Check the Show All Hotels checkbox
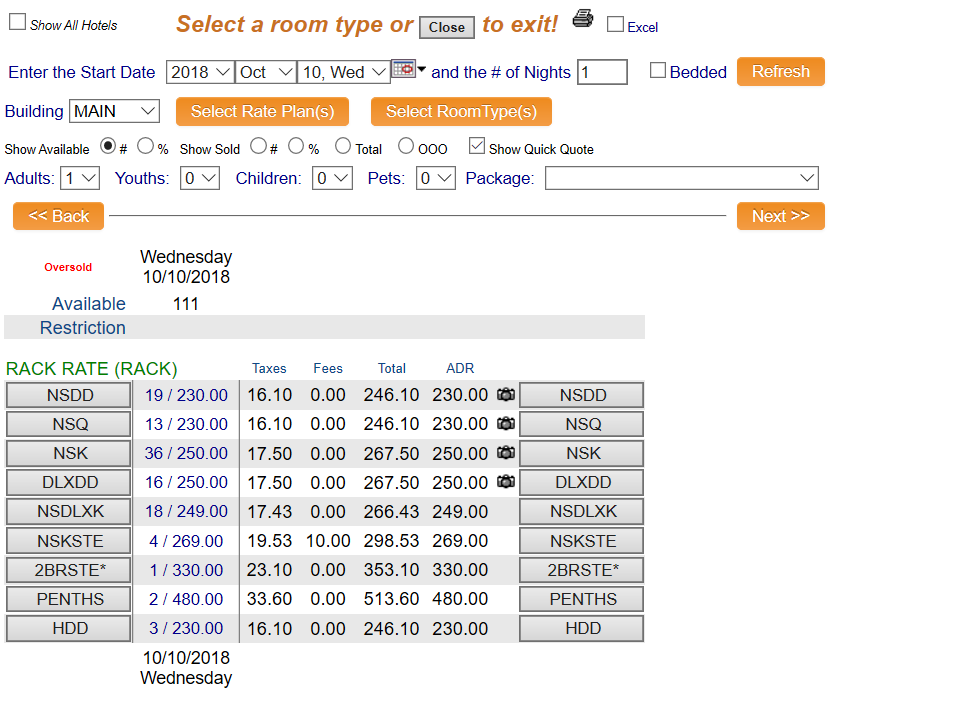Image resolution: width=956 pixels, height=701 pixels. [x=17, y=23]
